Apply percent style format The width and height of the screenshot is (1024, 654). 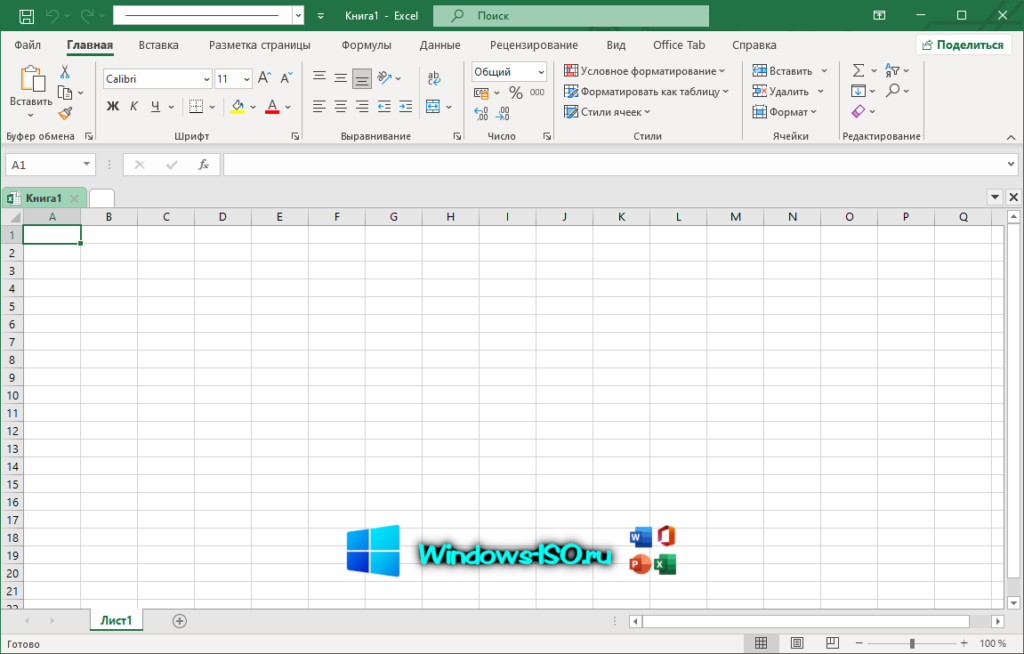coord(516,93)
